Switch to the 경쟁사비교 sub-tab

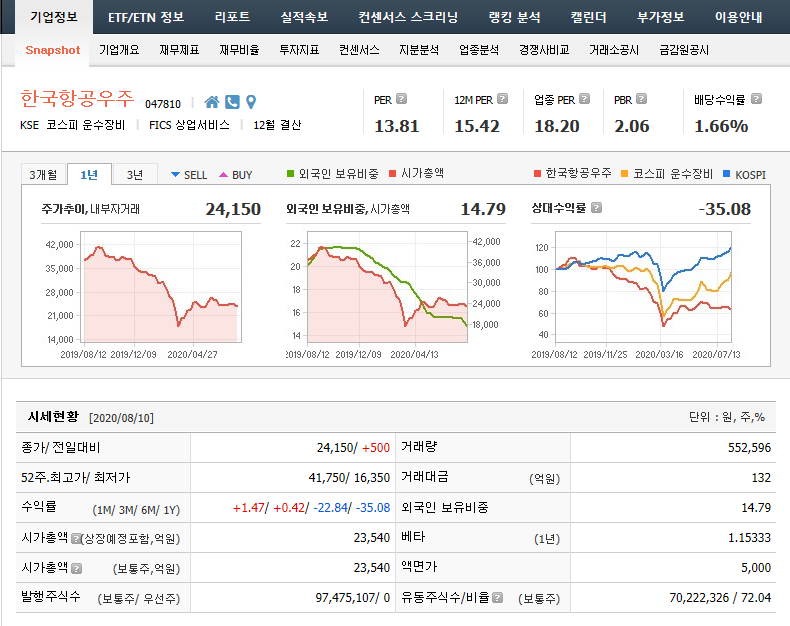544,50
